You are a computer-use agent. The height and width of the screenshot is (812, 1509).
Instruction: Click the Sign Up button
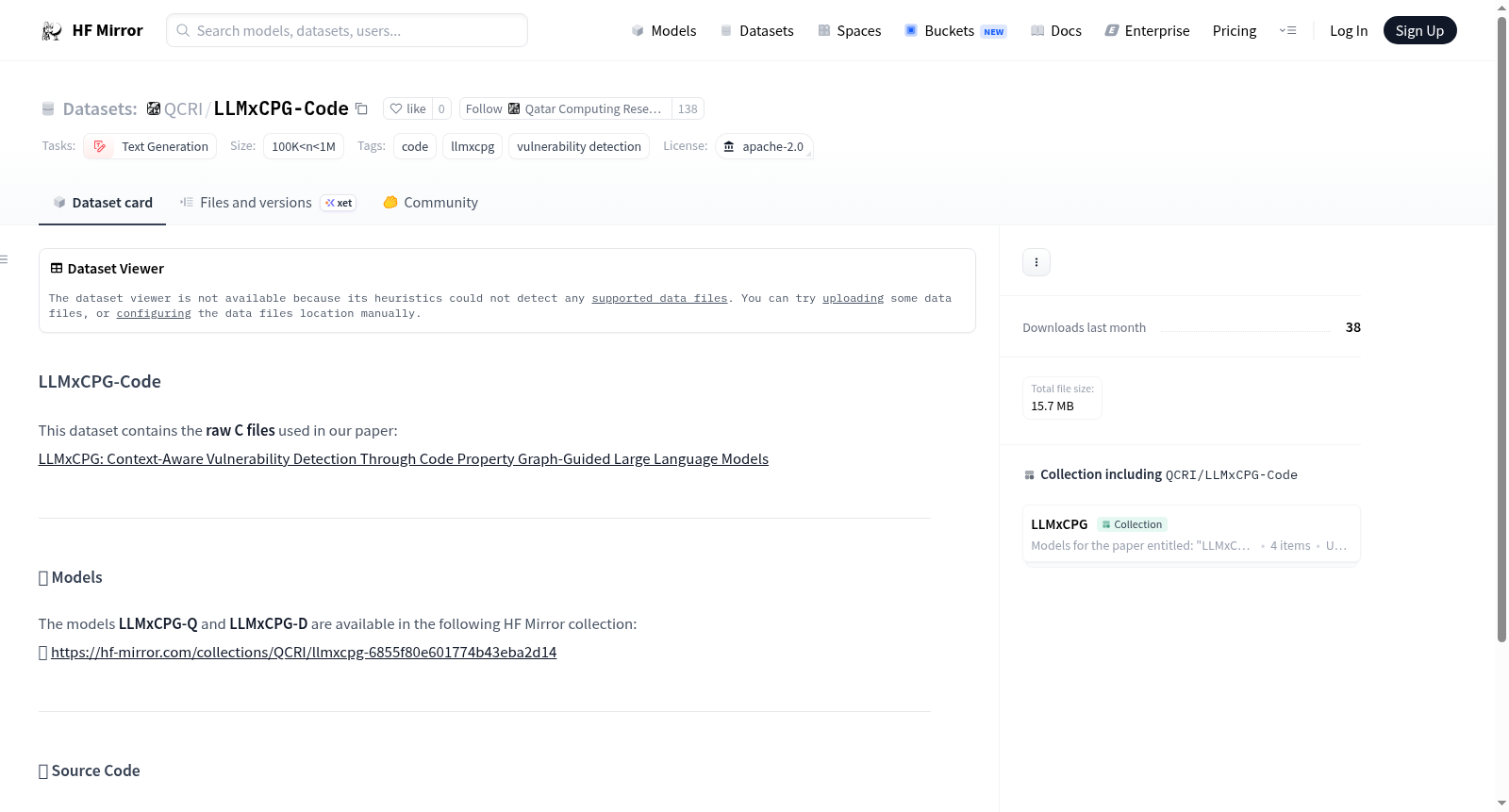(1419, 30)
